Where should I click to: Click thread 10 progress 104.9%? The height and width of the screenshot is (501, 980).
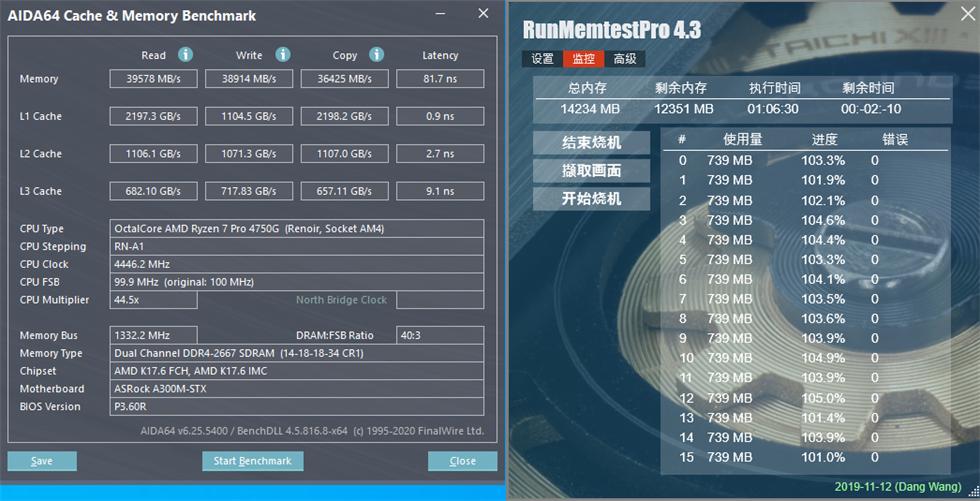click(823, 358)
